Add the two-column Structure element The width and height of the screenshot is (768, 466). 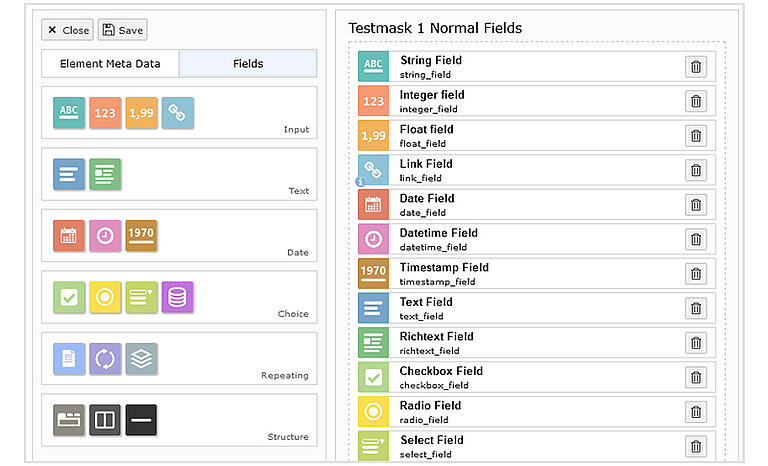click(x=105, y=420)
